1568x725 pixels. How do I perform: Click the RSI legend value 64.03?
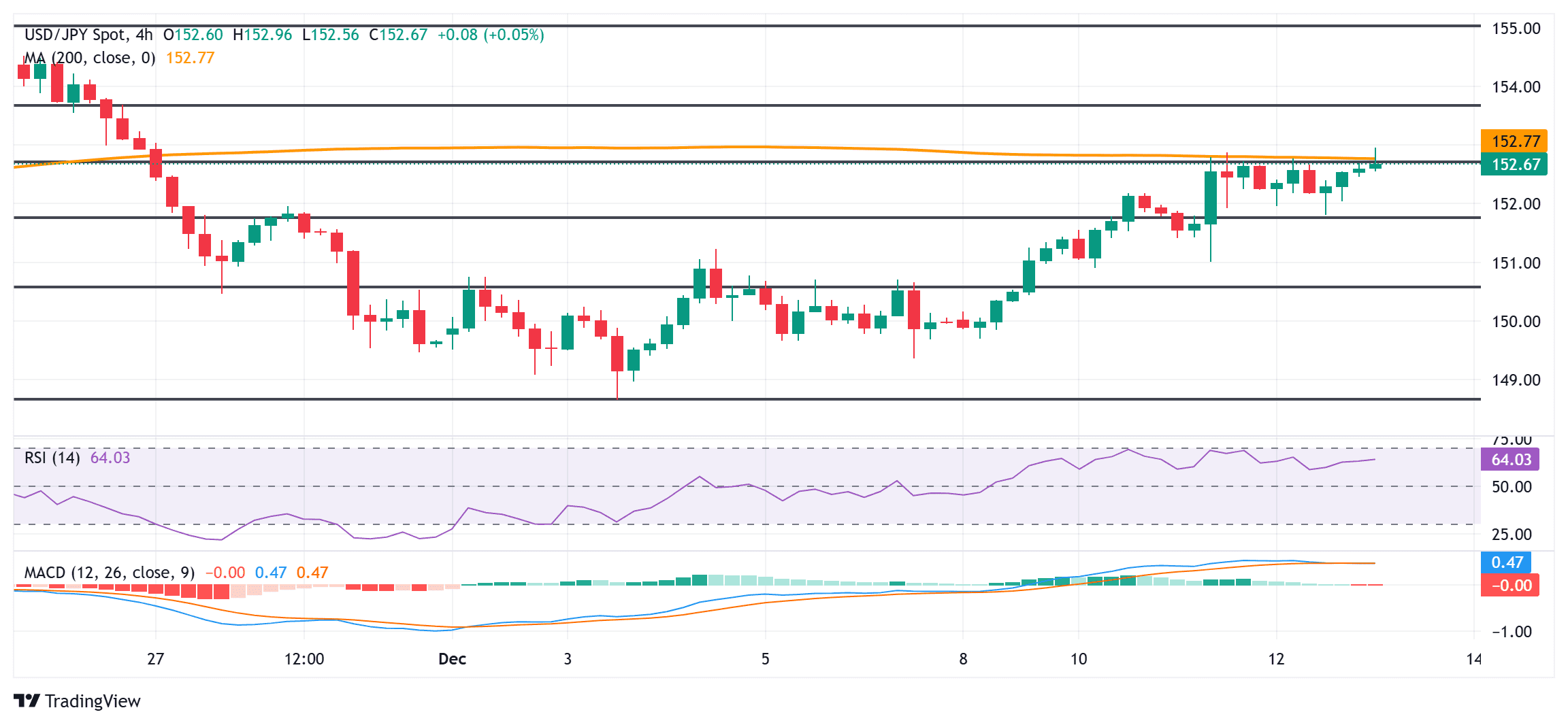(110, 458)
